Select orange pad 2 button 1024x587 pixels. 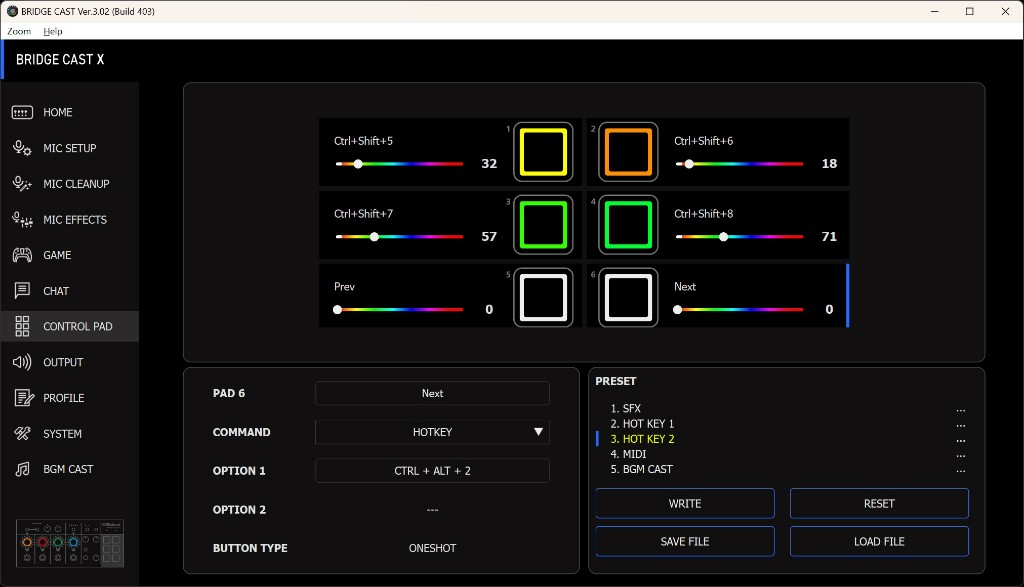pos(628,152)
